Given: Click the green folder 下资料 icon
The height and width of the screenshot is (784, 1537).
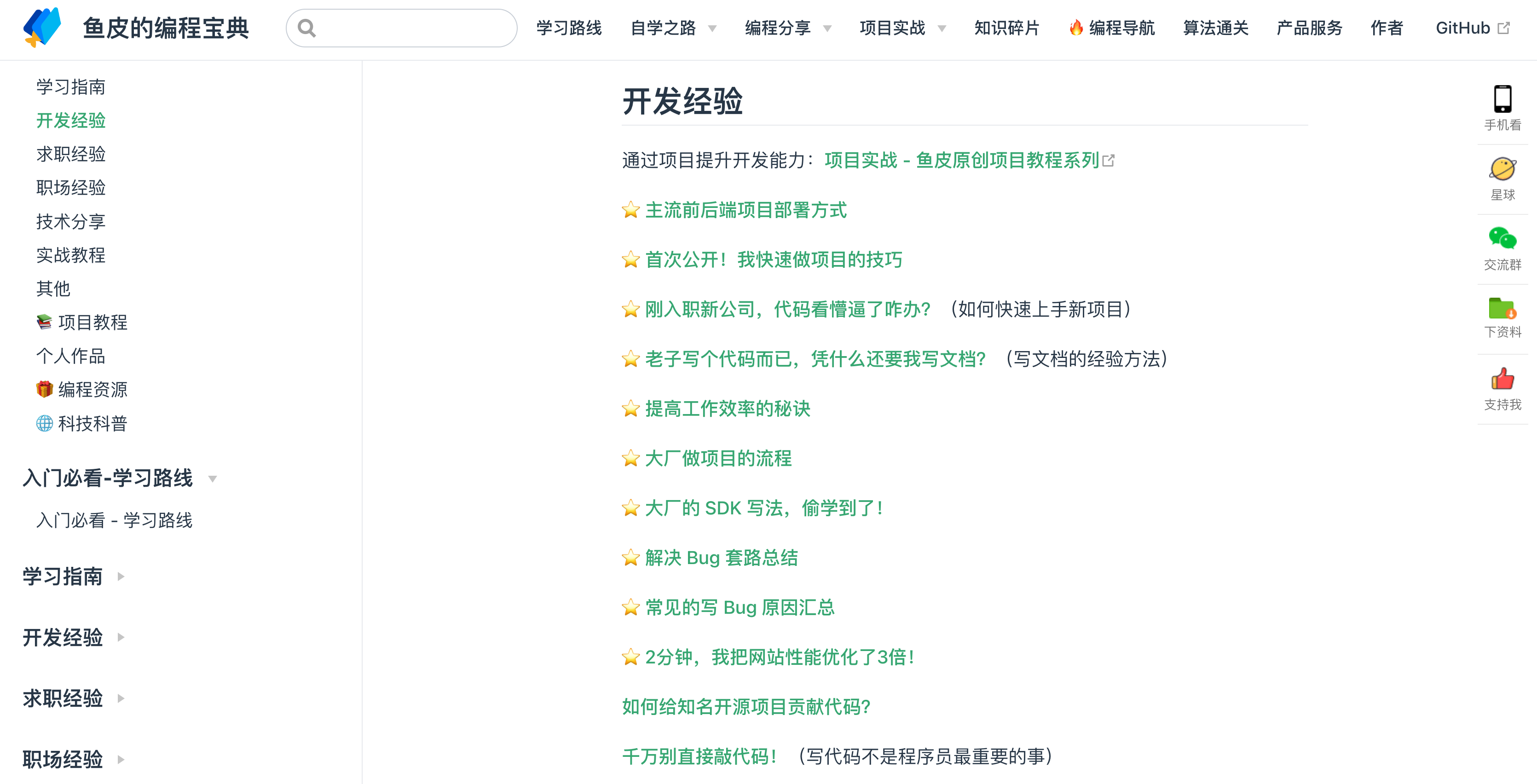Looking at the screenshot, I should tap(1502, 308).
